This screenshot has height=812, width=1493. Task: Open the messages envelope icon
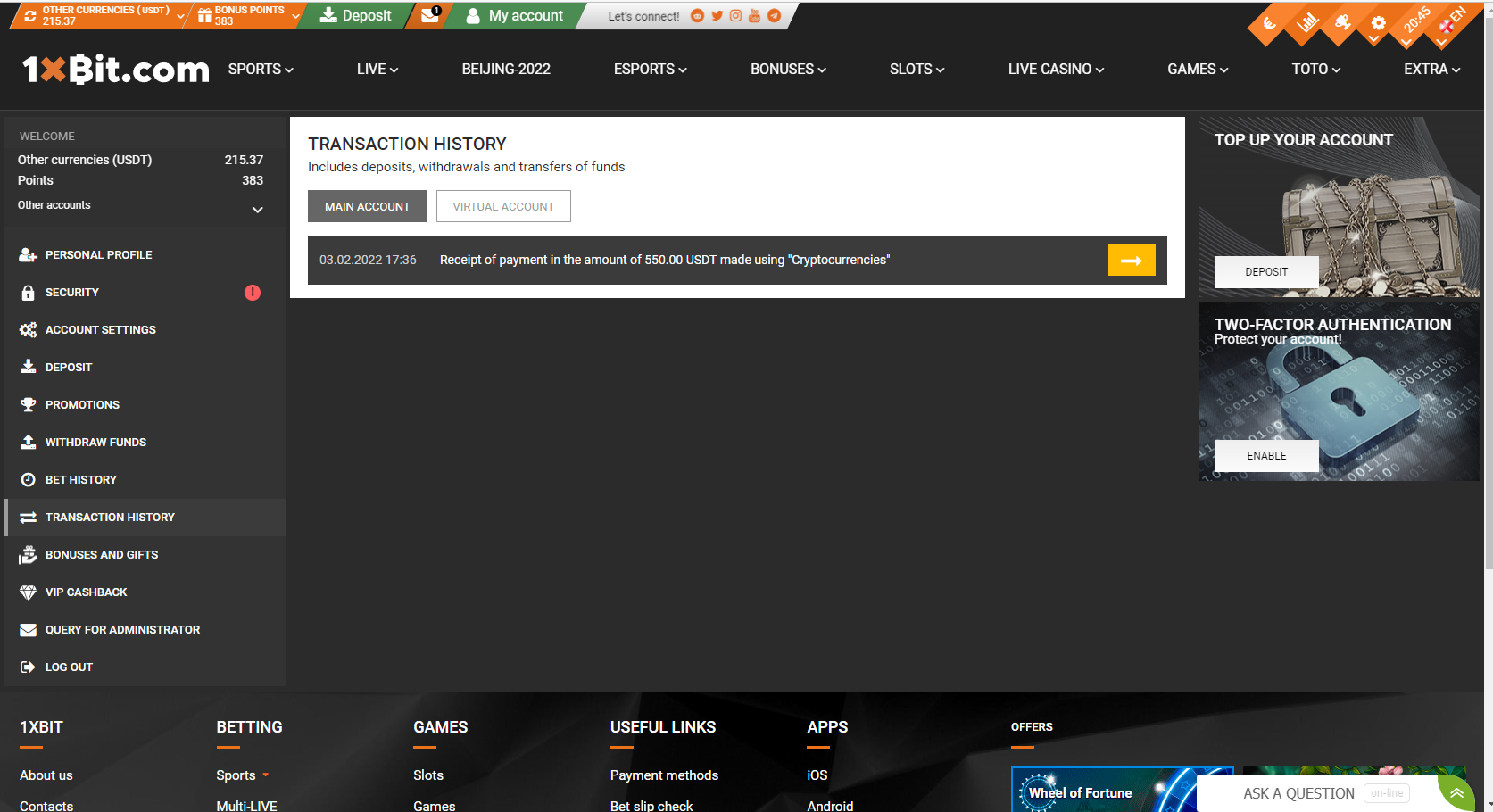[431, 15]
